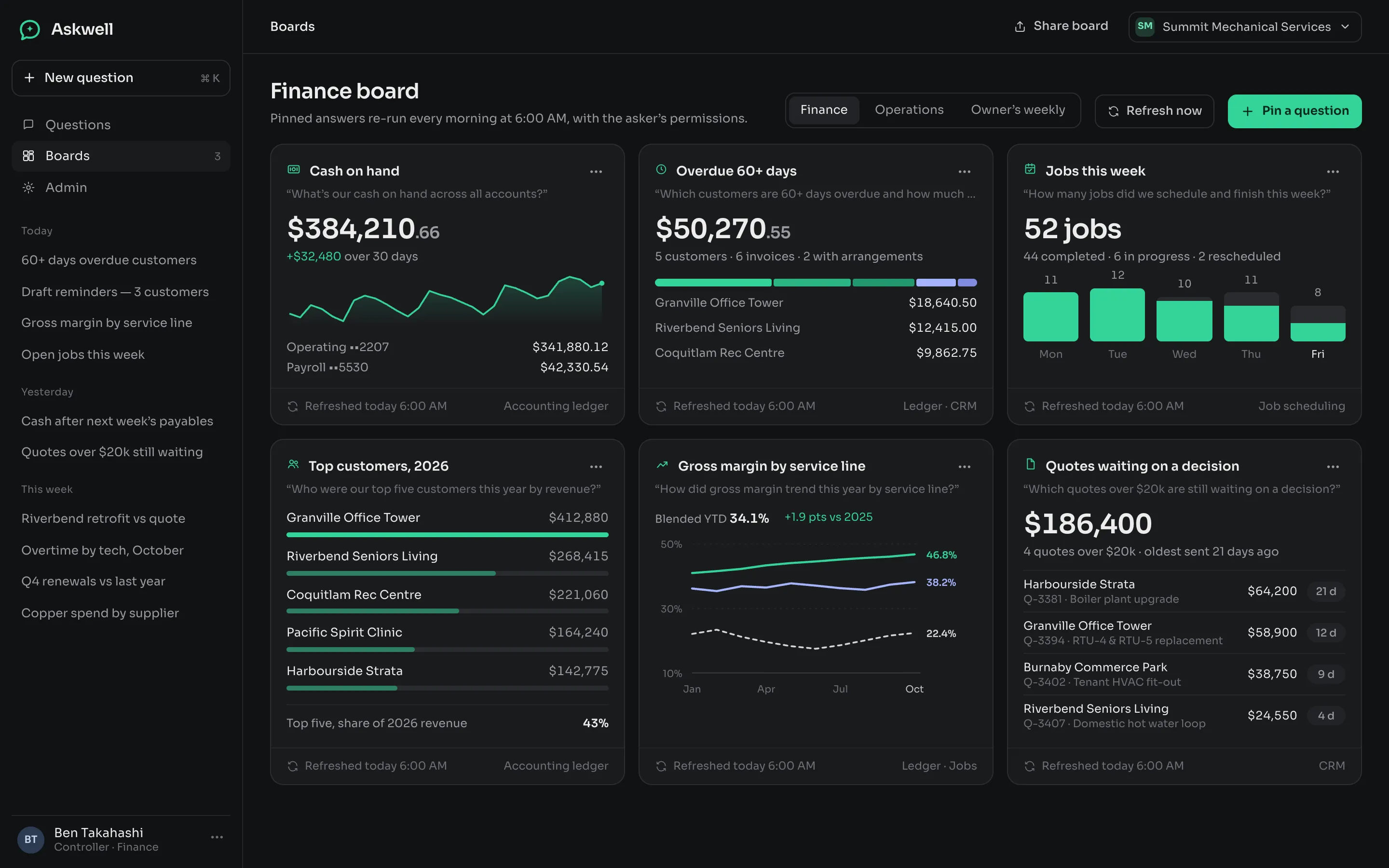Click the Share board button

pyautogui.click(x=1061, y=27)
